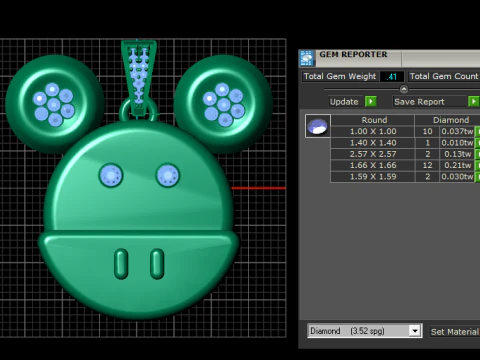Viewport: 480px width, 360px height.
Task: Select the left slot on the pendant's lower section
Action: (x=121, y=264)
